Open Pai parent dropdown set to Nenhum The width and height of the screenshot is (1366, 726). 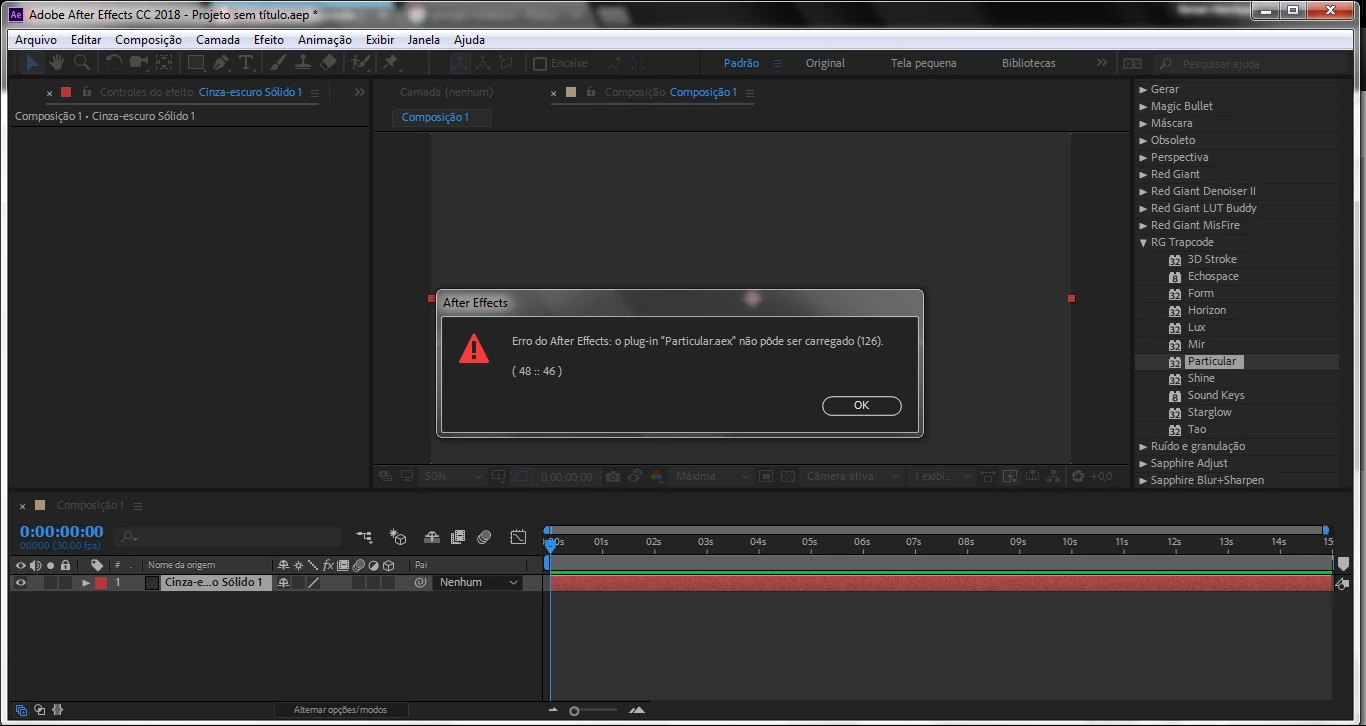(x=479, y=583)
